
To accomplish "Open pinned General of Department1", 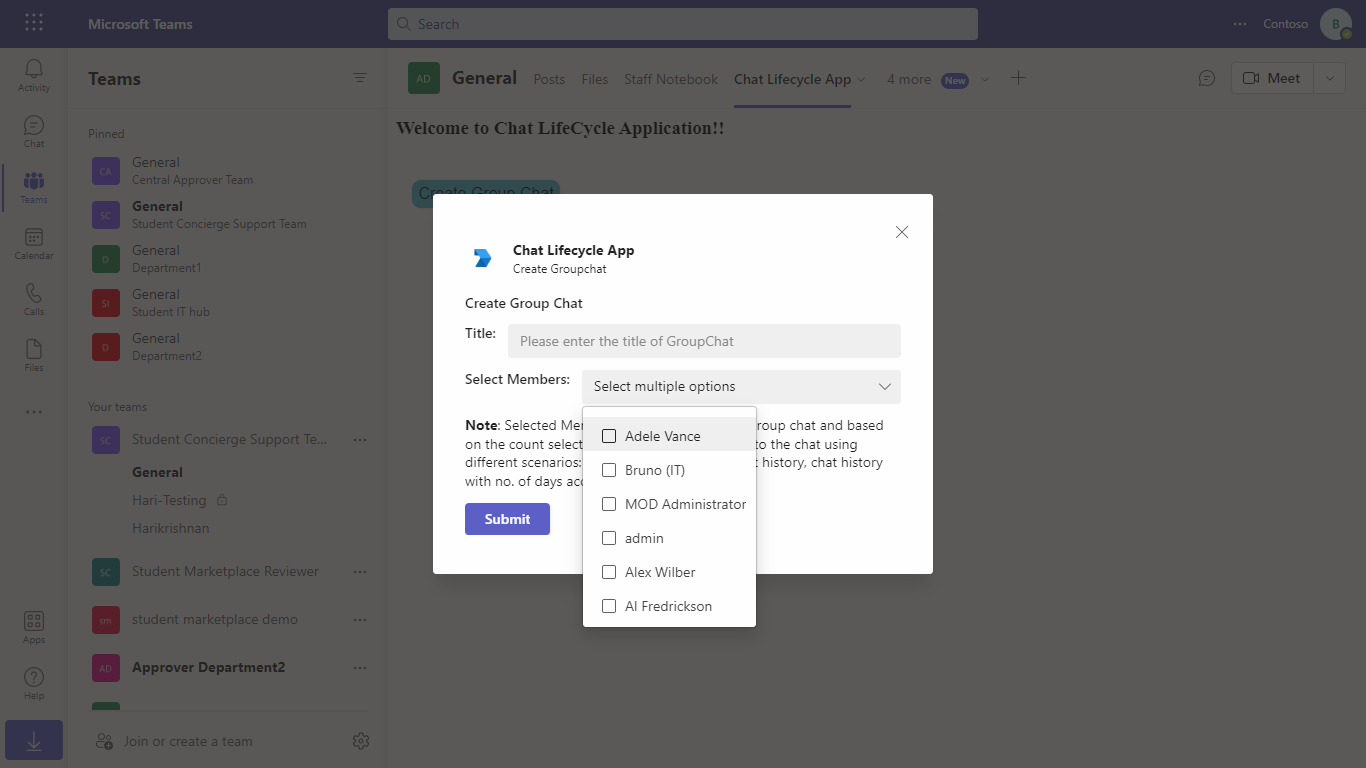I will point(228,259).
